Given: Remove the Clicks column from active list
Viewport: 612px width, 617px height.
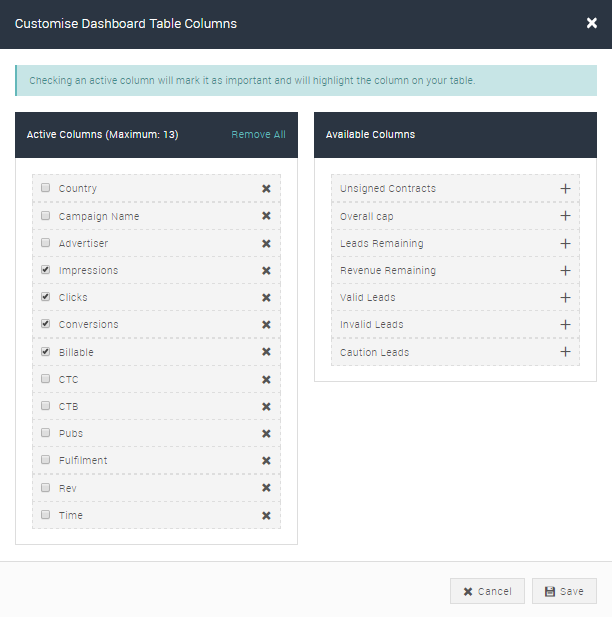Looking at the screenshot, I should click(266, 298).
